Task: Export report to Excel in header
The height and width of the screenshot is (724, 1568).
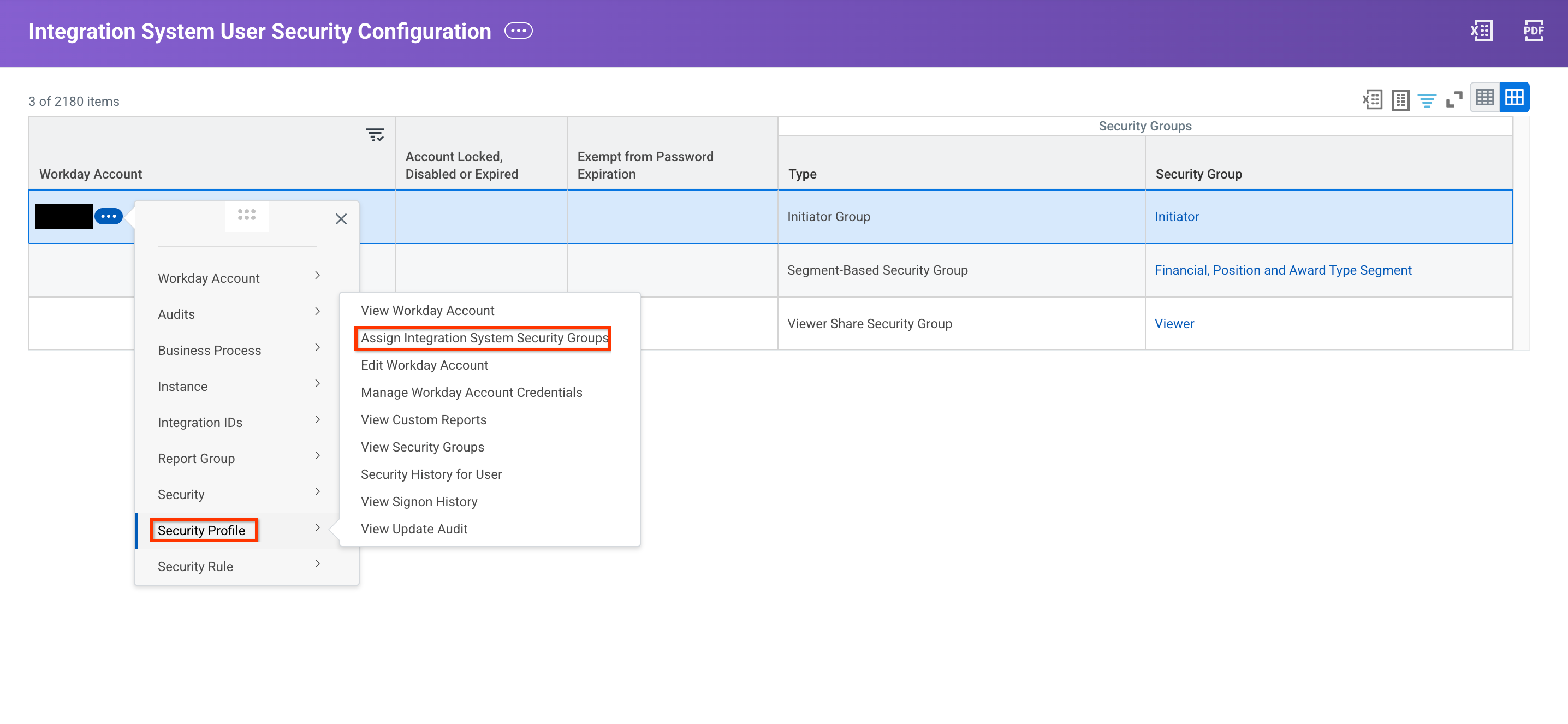Action: [x=1482, y=31]
